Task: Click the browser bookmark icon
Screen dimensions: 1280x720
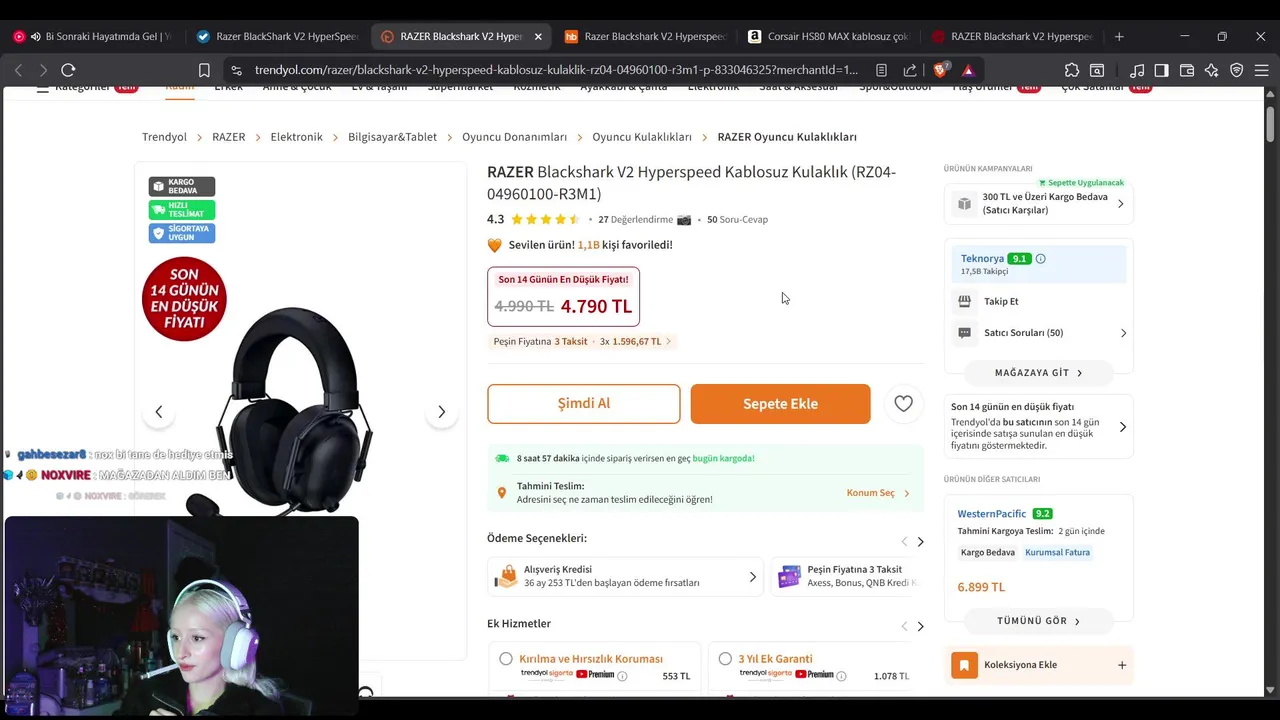Action: click(204, 70)
